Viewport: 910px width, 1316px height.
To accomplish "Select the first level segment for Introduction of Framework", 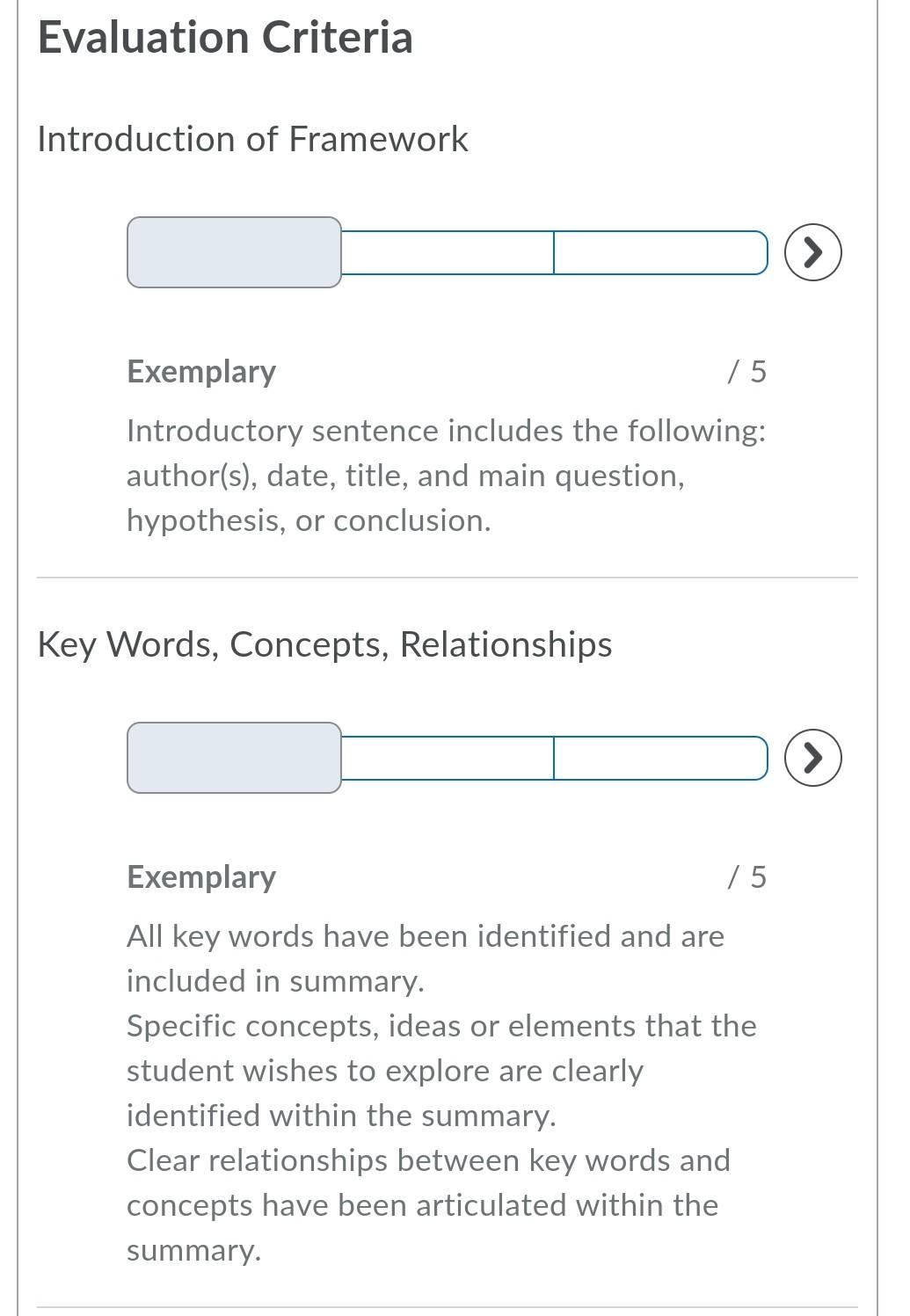I will coord(233,252).
